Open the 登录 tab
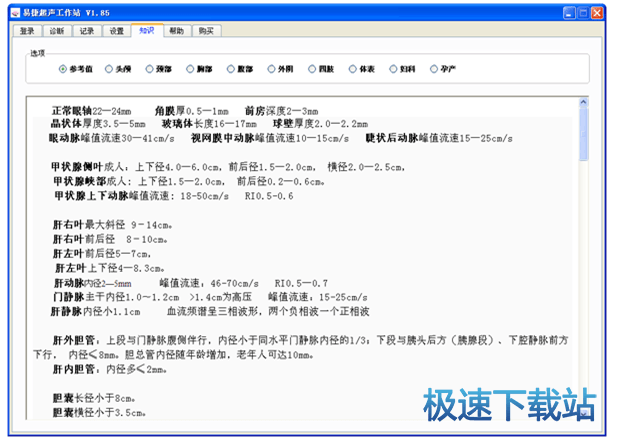This screenshot has width=617, height=442. point(27,31)
